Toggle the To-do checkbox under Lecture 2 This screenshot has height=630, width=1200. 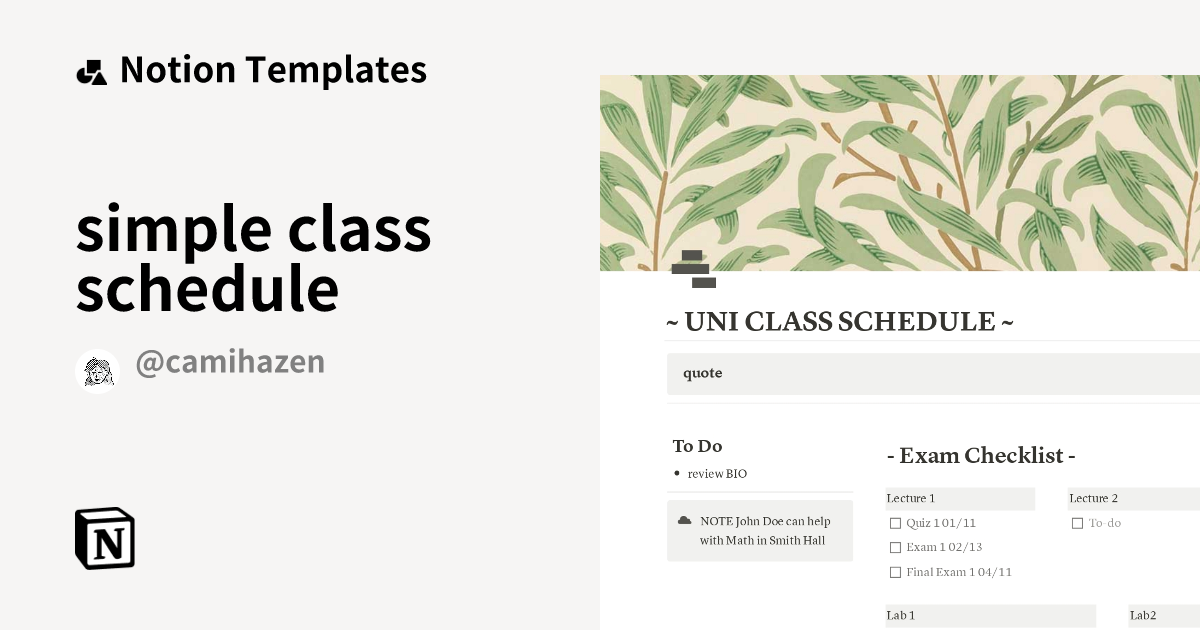1077,522
